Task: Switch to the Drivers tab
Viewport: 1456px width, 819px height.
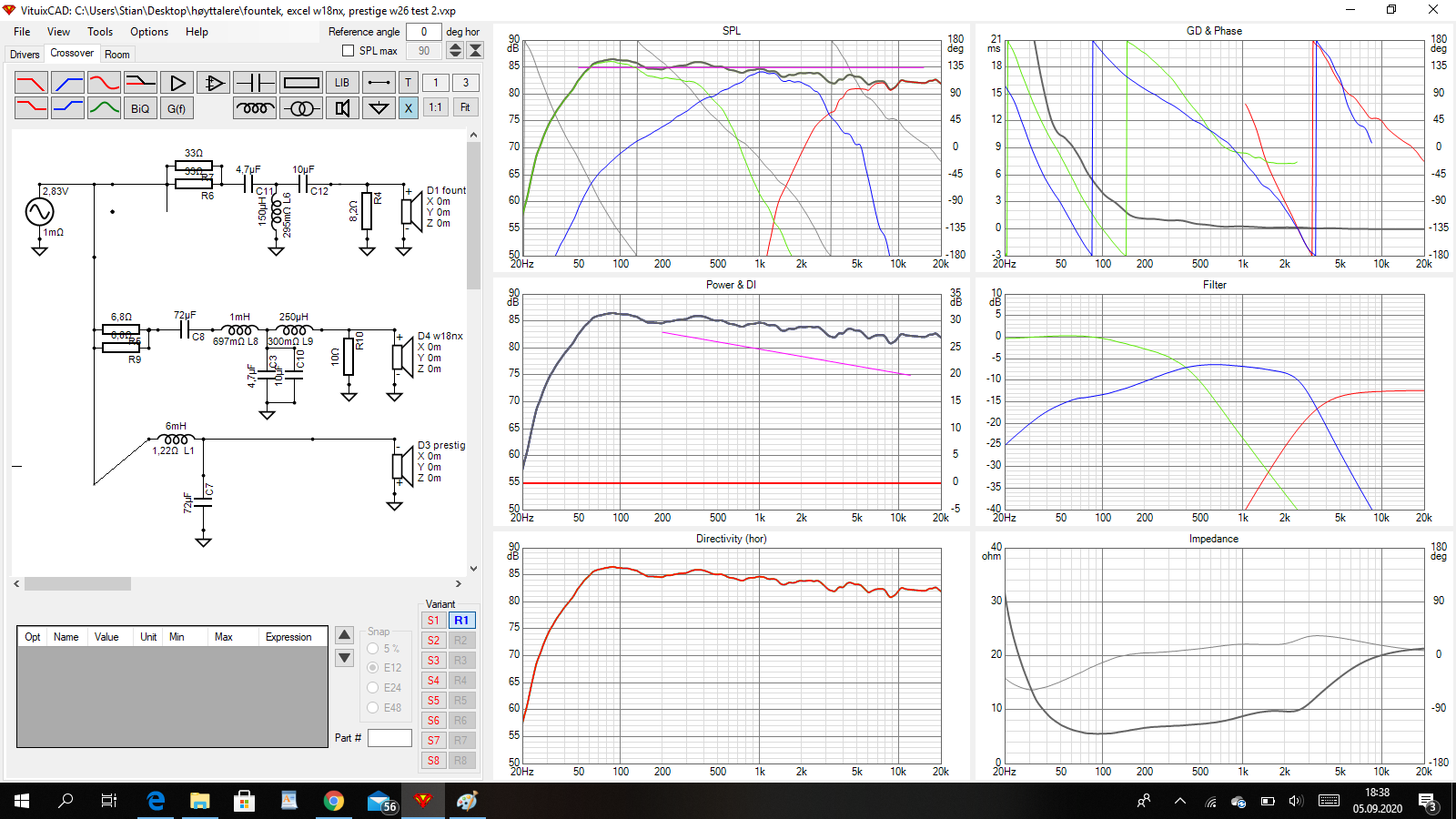Action: pos(25,55)
